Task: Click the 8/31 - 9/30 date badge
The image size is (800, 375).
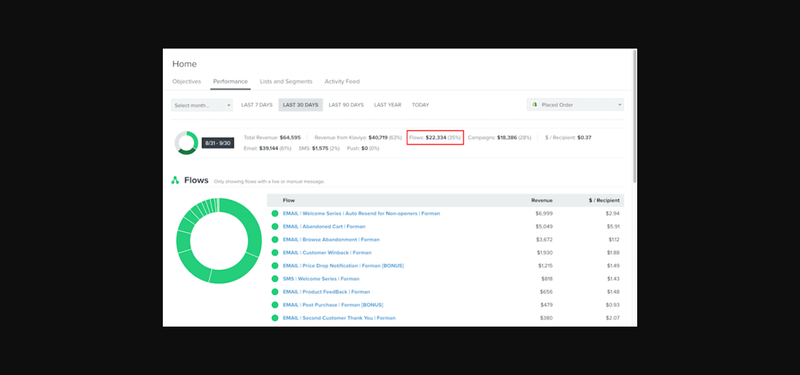Action: tap(218, 143)
